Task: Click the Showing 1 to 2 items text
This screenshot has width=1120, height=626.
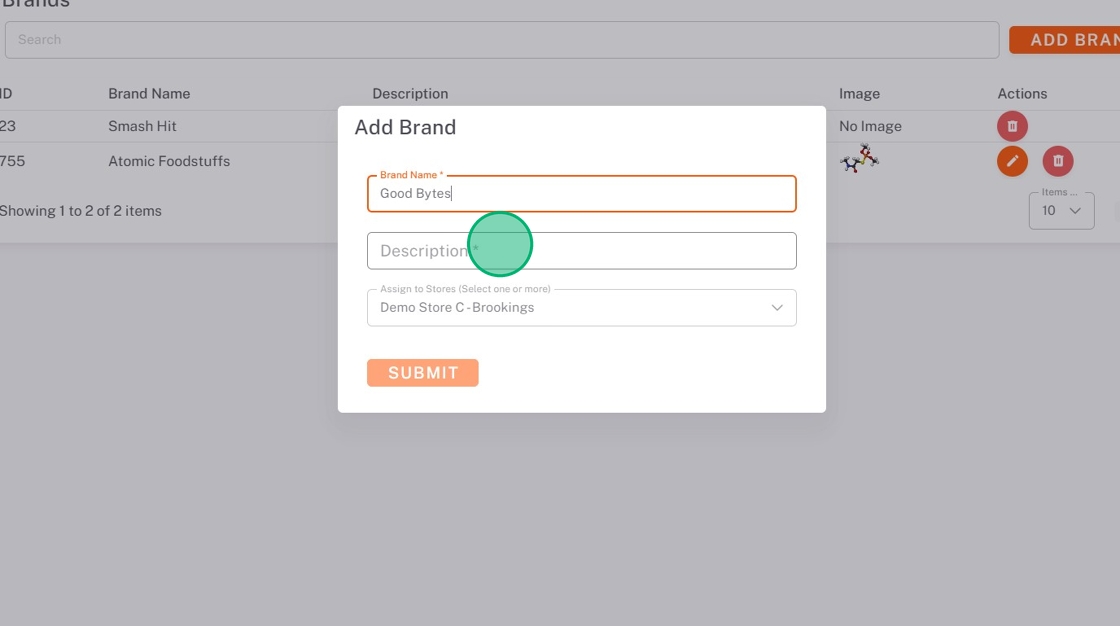Action: [80, 211]
